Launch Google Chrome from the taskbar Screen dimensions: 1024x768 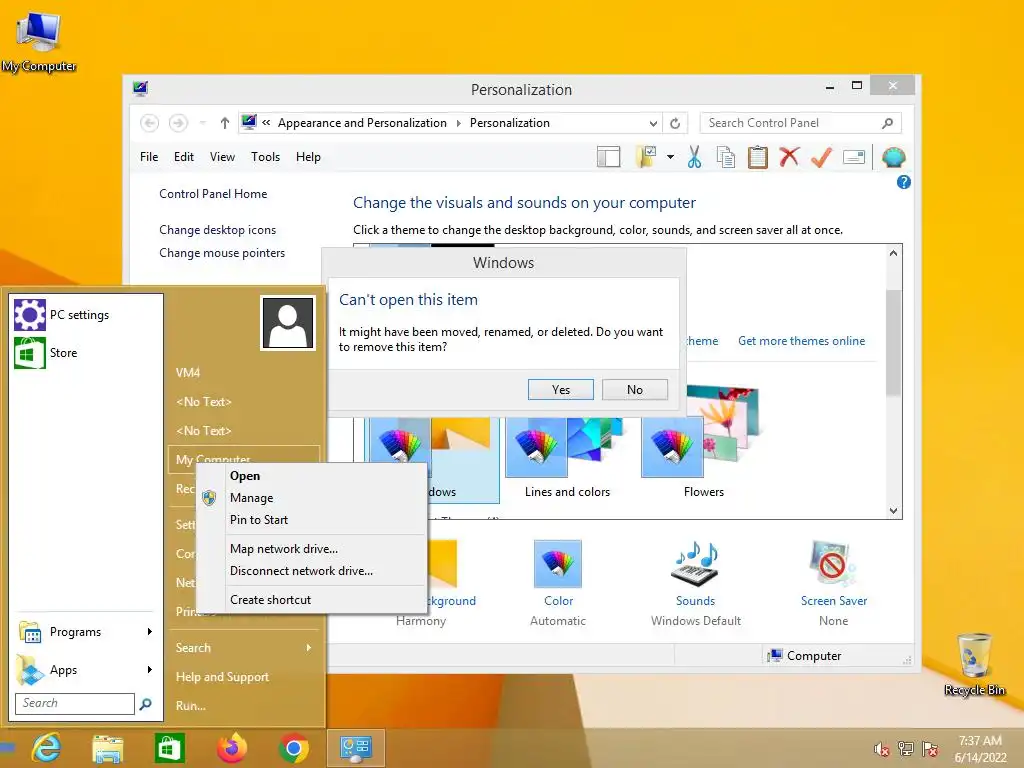tap(294, 748)
